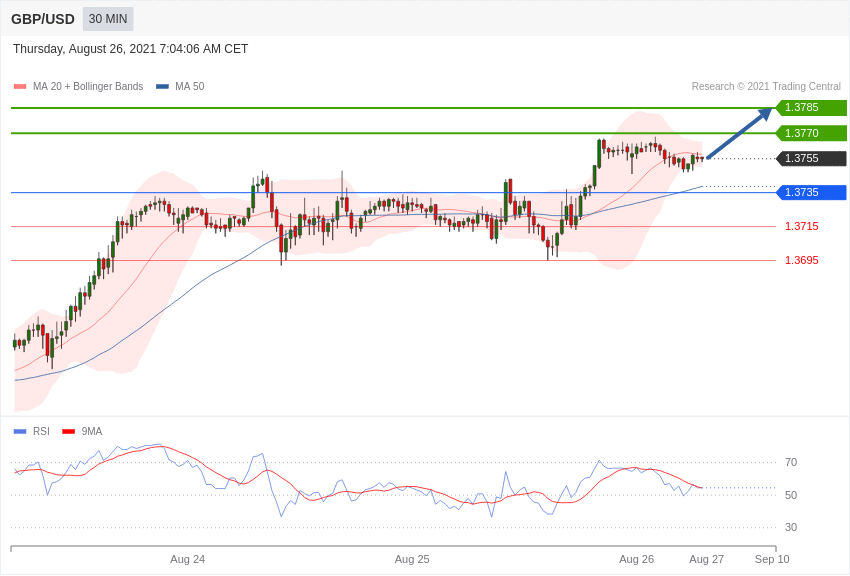Select the 1.3755 current price tag

pyautogui.click(x=811, y=158)
